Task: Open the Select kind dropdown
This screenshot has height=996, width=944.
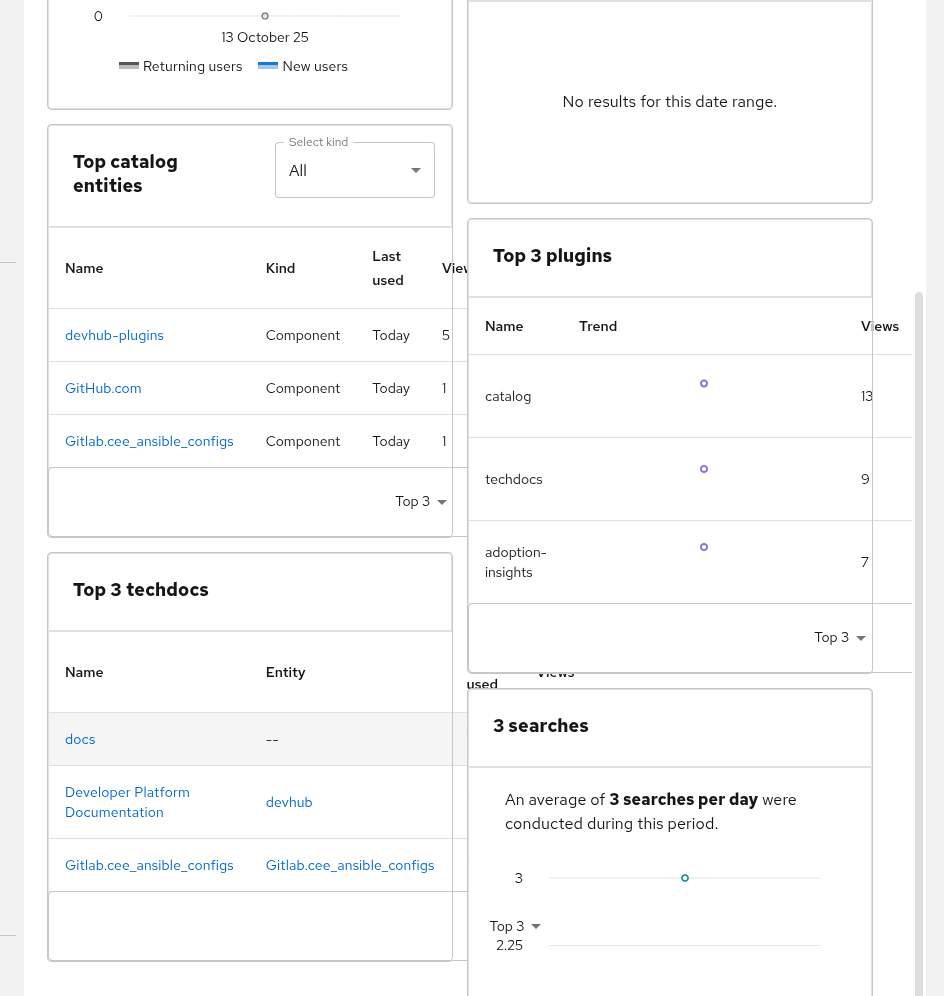Action: pyautogui.click(x=354, y=171)
